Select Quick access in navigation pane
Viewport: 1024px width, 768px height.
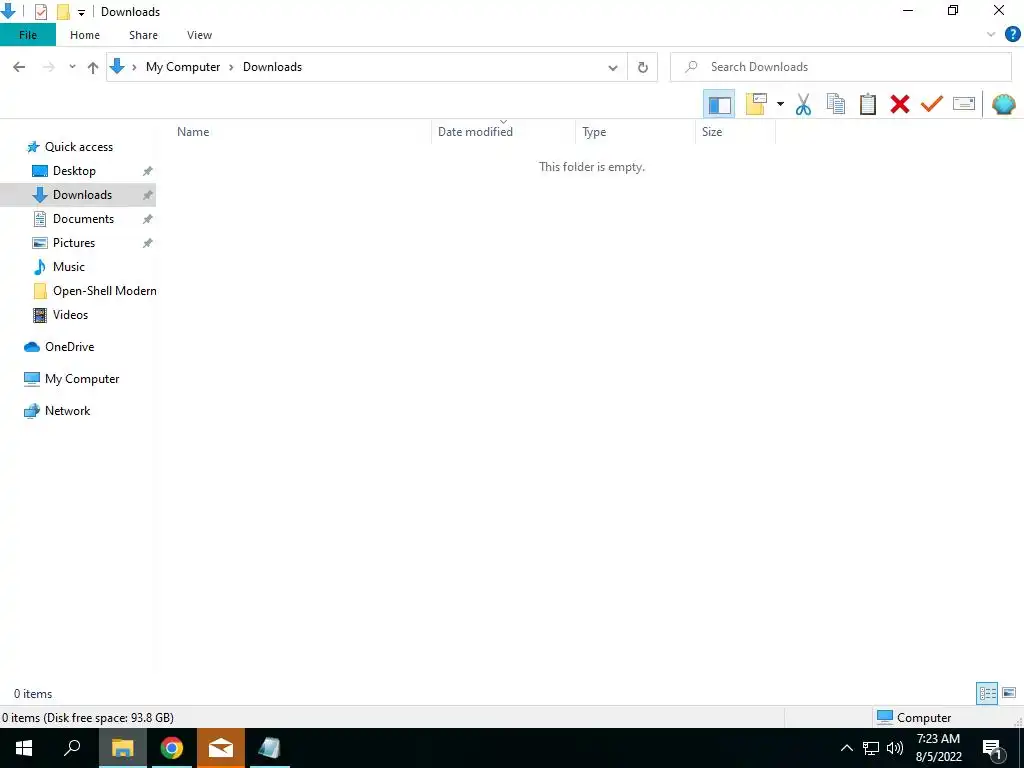point(78,147)
